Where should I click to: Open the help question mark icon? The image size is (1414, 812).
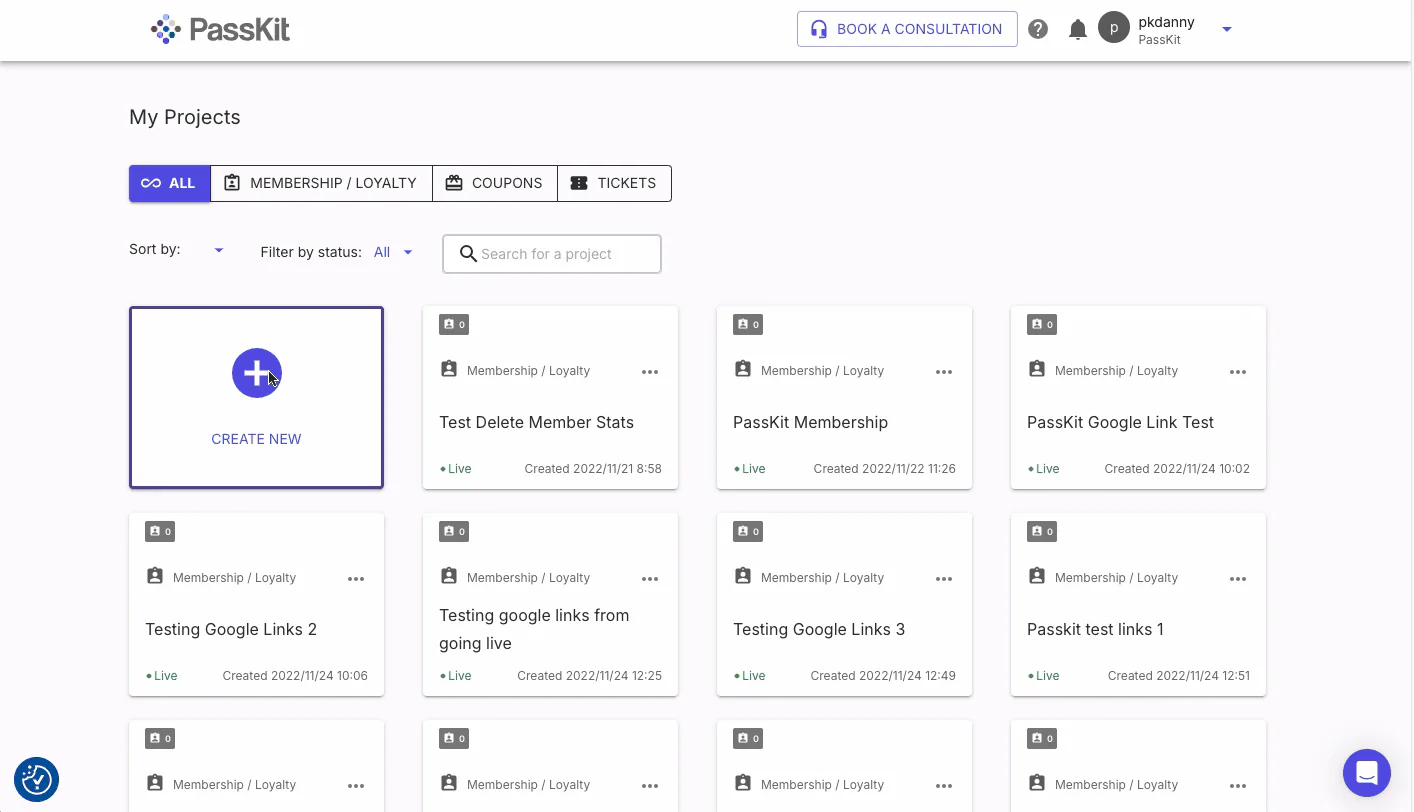click(x=1038, y=29)
